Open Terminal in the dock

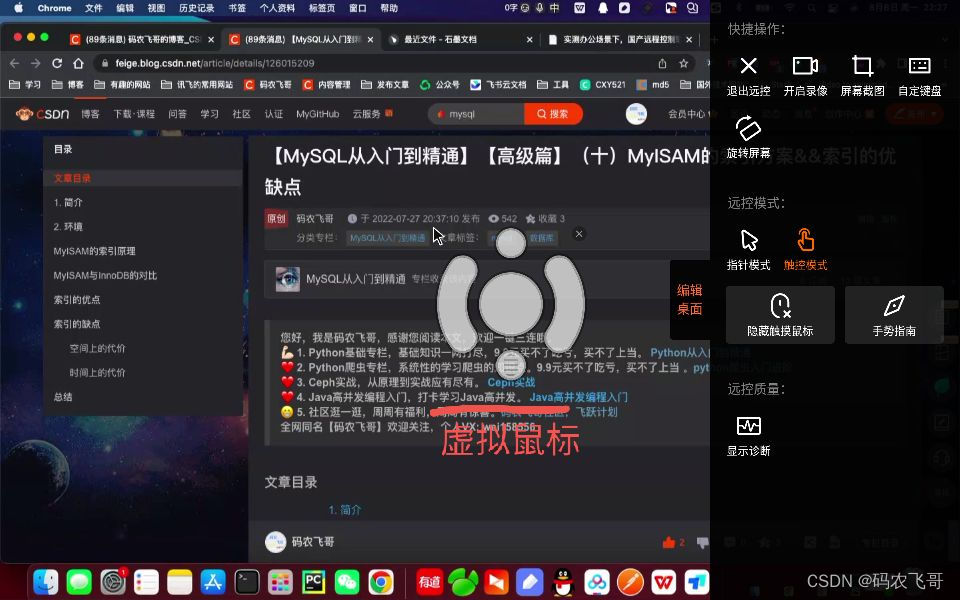tap(247, 582)
